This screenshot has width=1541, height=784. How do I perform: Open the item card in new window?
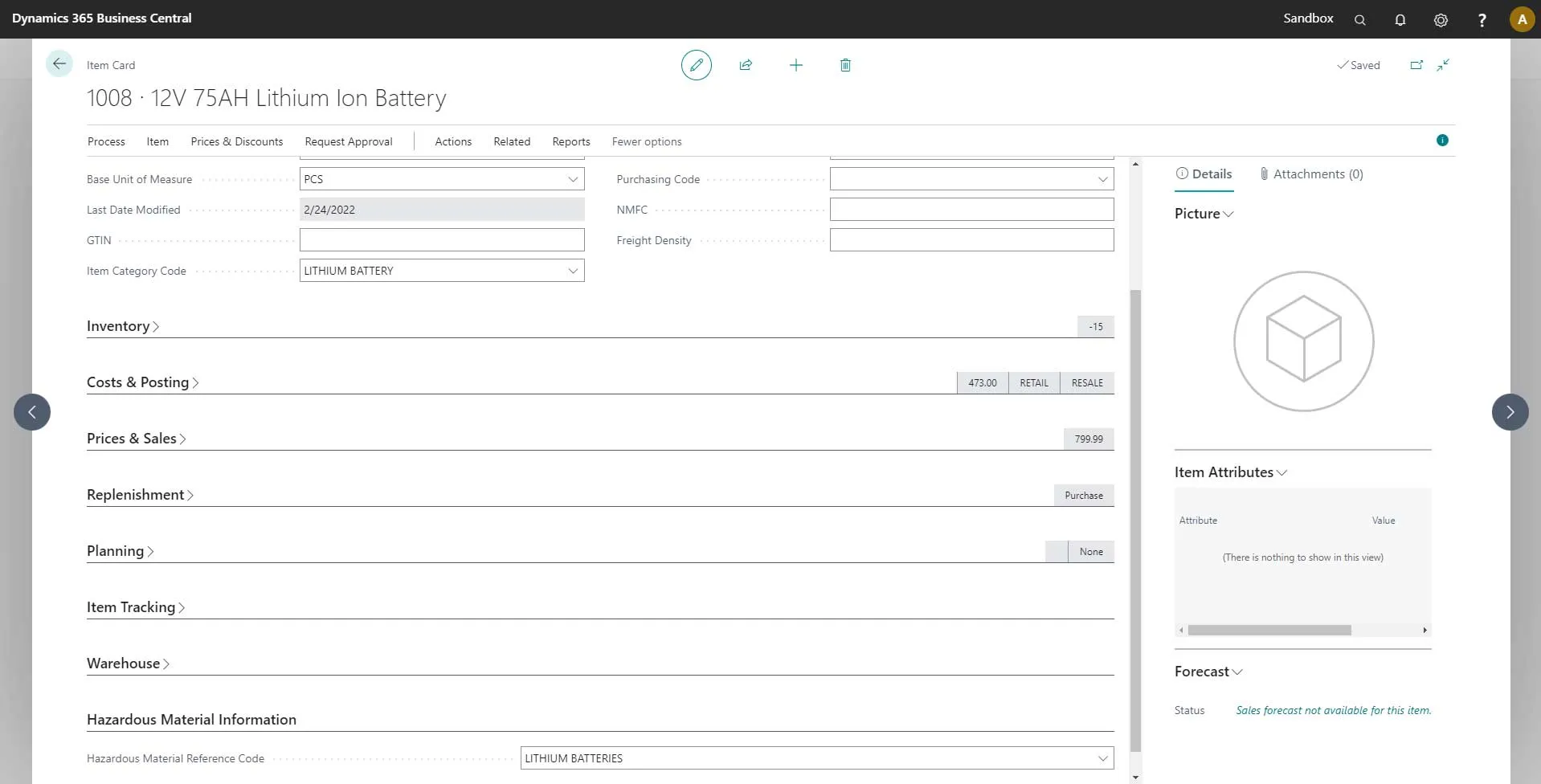pyautogui.click(x=1416, y=65)
